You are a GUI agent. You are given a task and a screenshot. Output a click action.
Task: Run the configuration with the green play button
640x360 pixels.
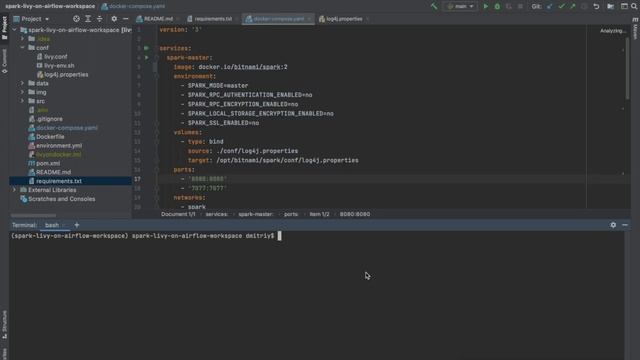point(486,6)
